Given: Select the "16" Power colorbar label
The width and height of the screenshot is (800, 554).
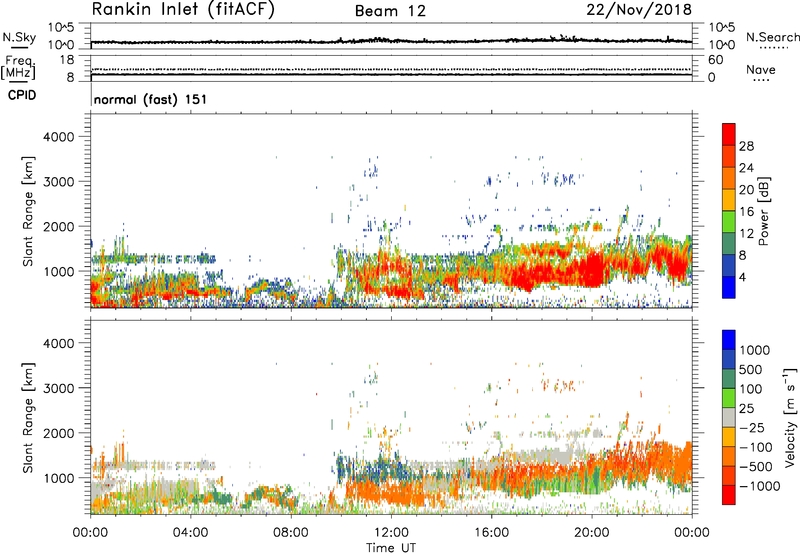Looking at the screenshot, I should point(746,212).
